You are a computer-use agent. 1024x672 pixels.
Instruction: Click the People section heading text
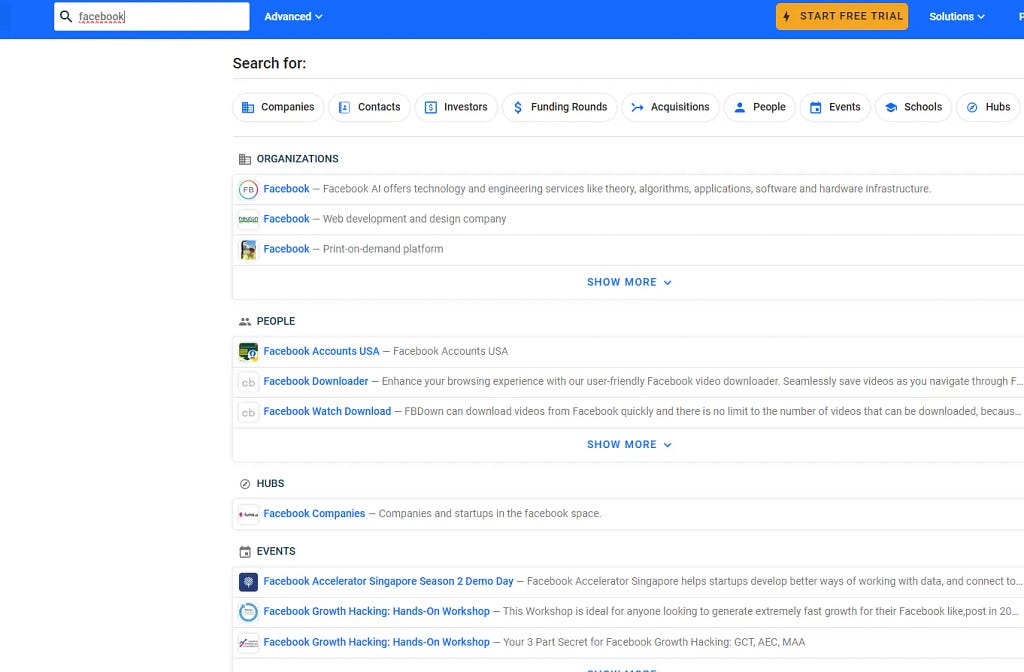[276, 321]
